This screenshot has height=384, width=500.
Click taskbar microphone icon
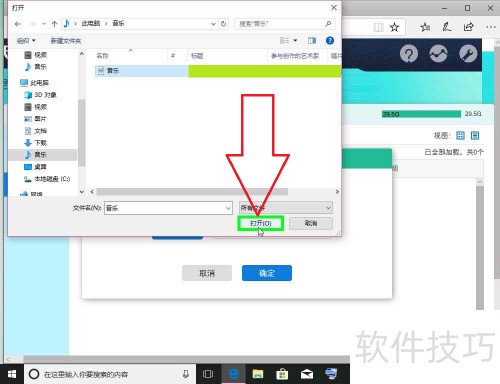coord(186,374)
